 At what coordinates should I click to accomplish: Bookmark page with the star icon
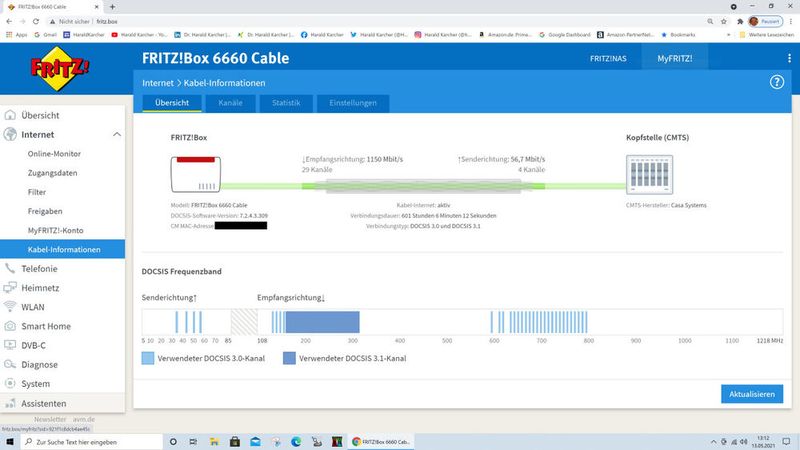tap(723, 21)
